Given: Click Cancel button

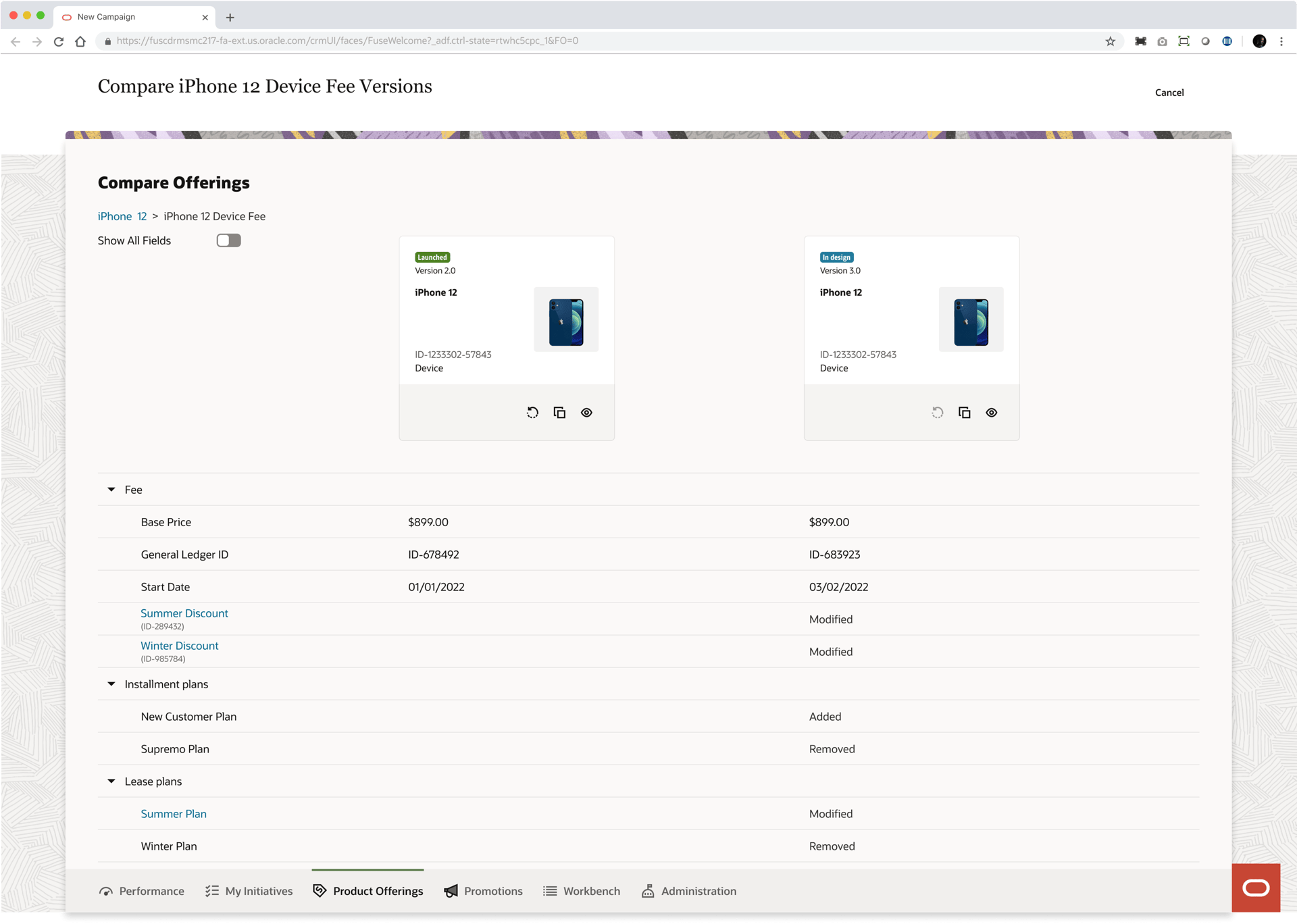Looking at the screenshot, I should 1169,93.
